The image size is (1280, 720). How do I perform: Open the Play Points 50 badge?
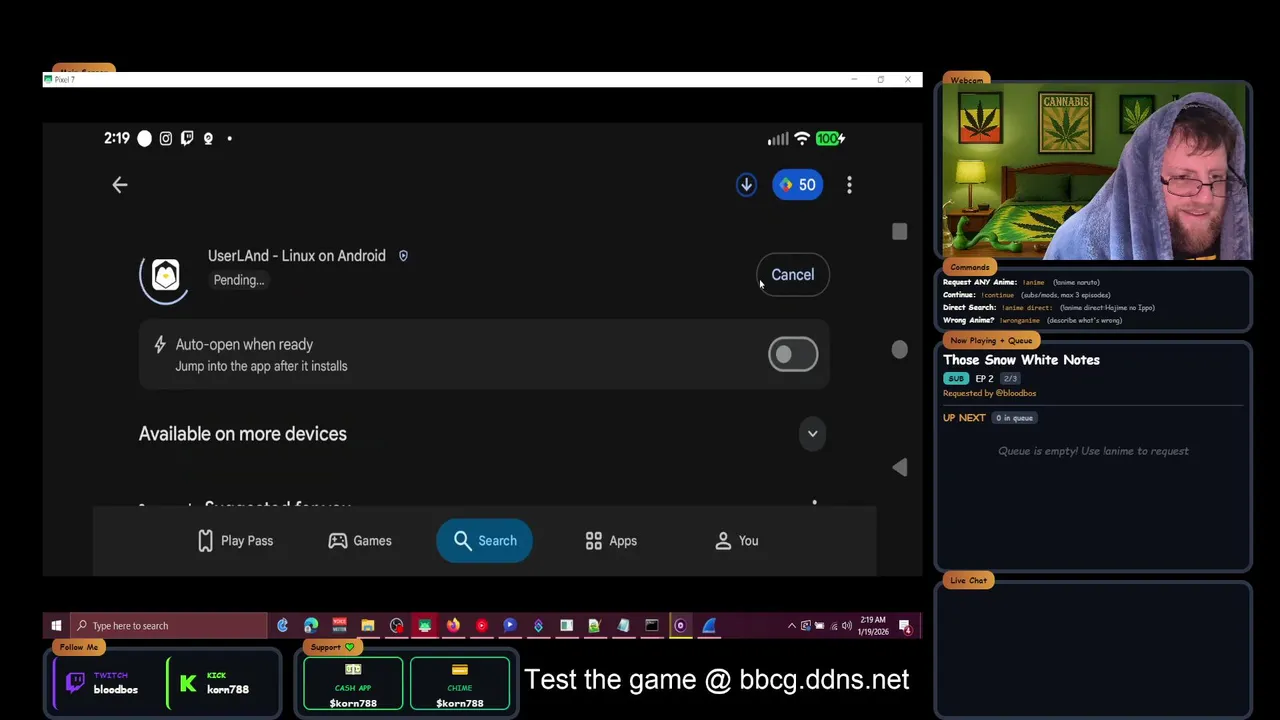tap(797, 184)
